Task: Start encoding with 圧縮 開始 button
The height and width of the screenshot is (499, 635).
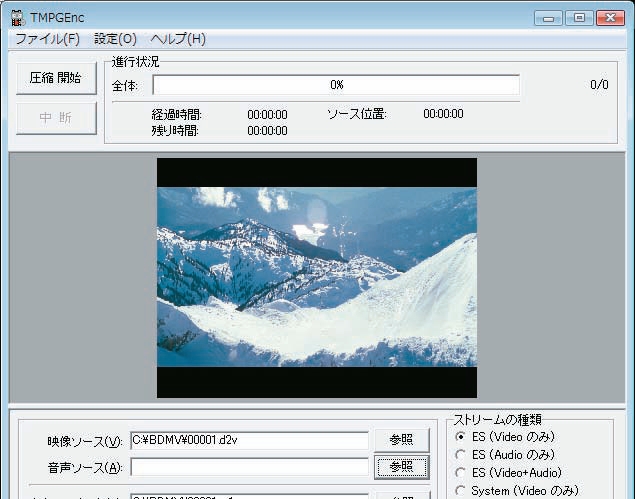Action: (56, 78)
